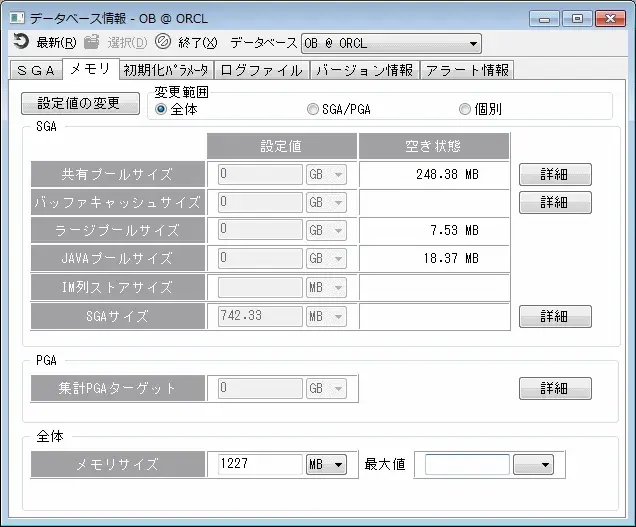636x527 pixels.
Task: Click 詳細 button for 集計PGAターゲット
Action: tap(554, 388)
